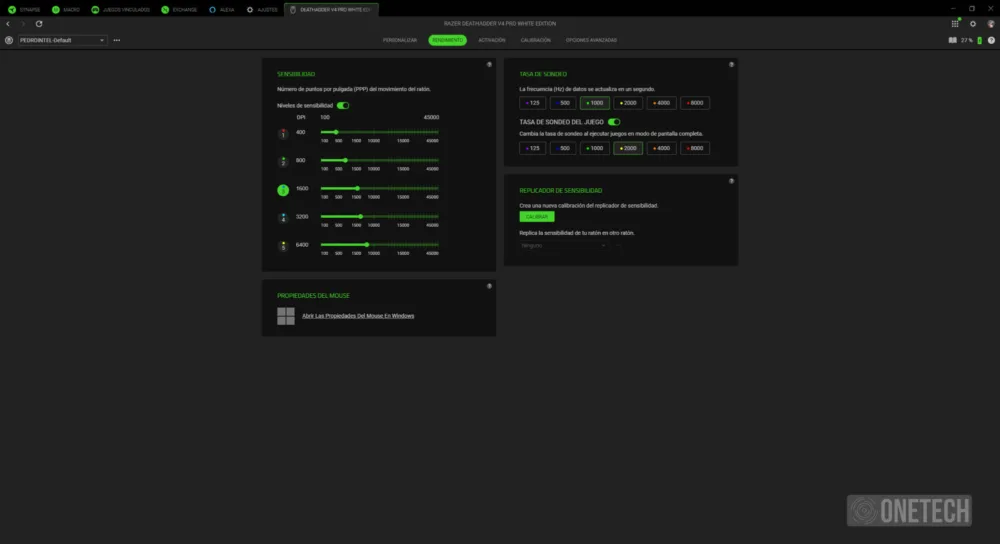Click the profile icon beside PEDROINTEL-Default
Image resolution: width=1000 pixels, height=544 pixels.
pyautogui.click(x=9, y=40)
